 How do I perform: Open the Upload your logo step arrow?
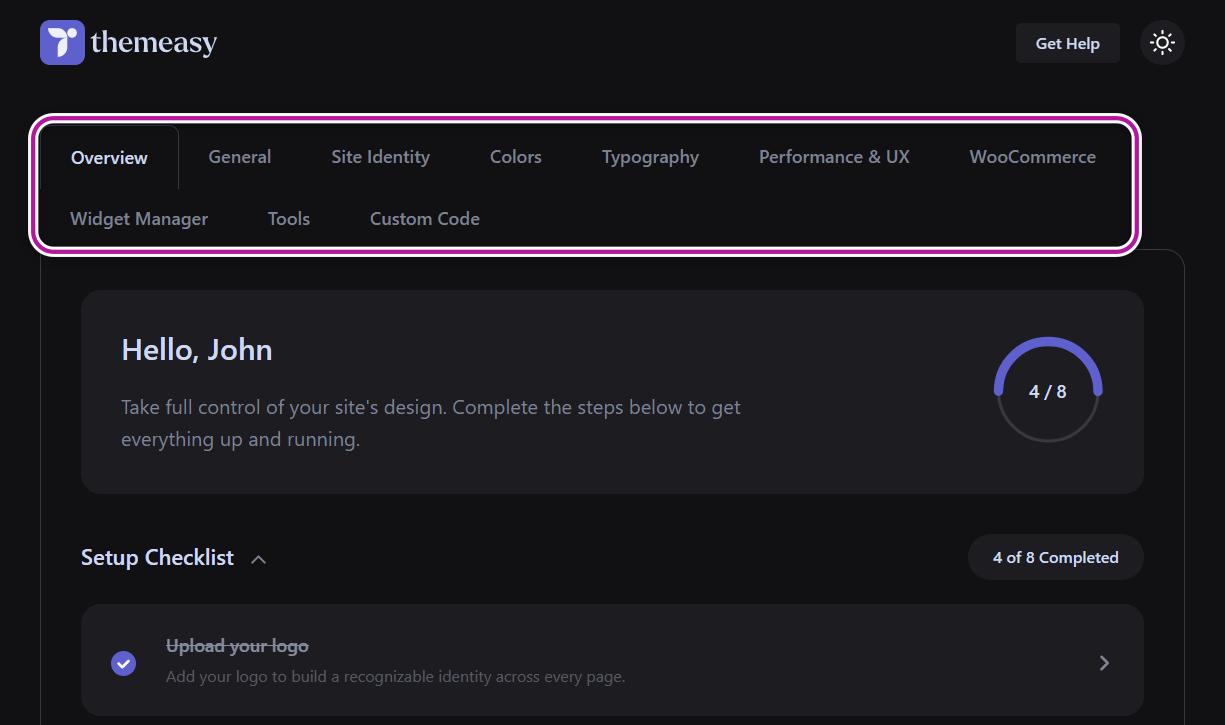[1104, 662]
